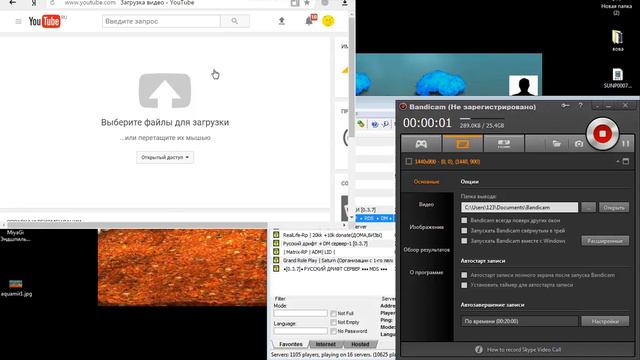The width and height of the screenshot is (640, 360).
Task: Toggle the No Password filter checkbox
Action: 333,331
